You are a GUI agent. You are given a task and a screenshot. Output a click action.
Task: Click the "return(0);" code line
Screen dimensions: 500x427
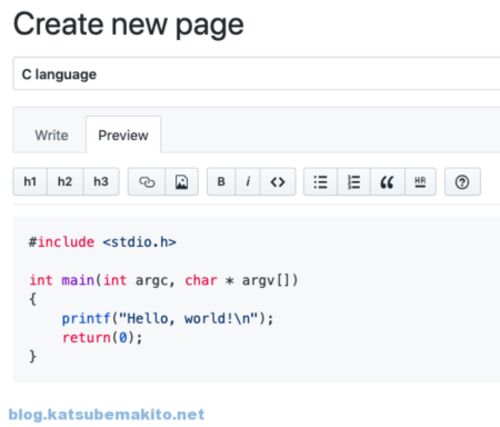[x=102, y=337]
